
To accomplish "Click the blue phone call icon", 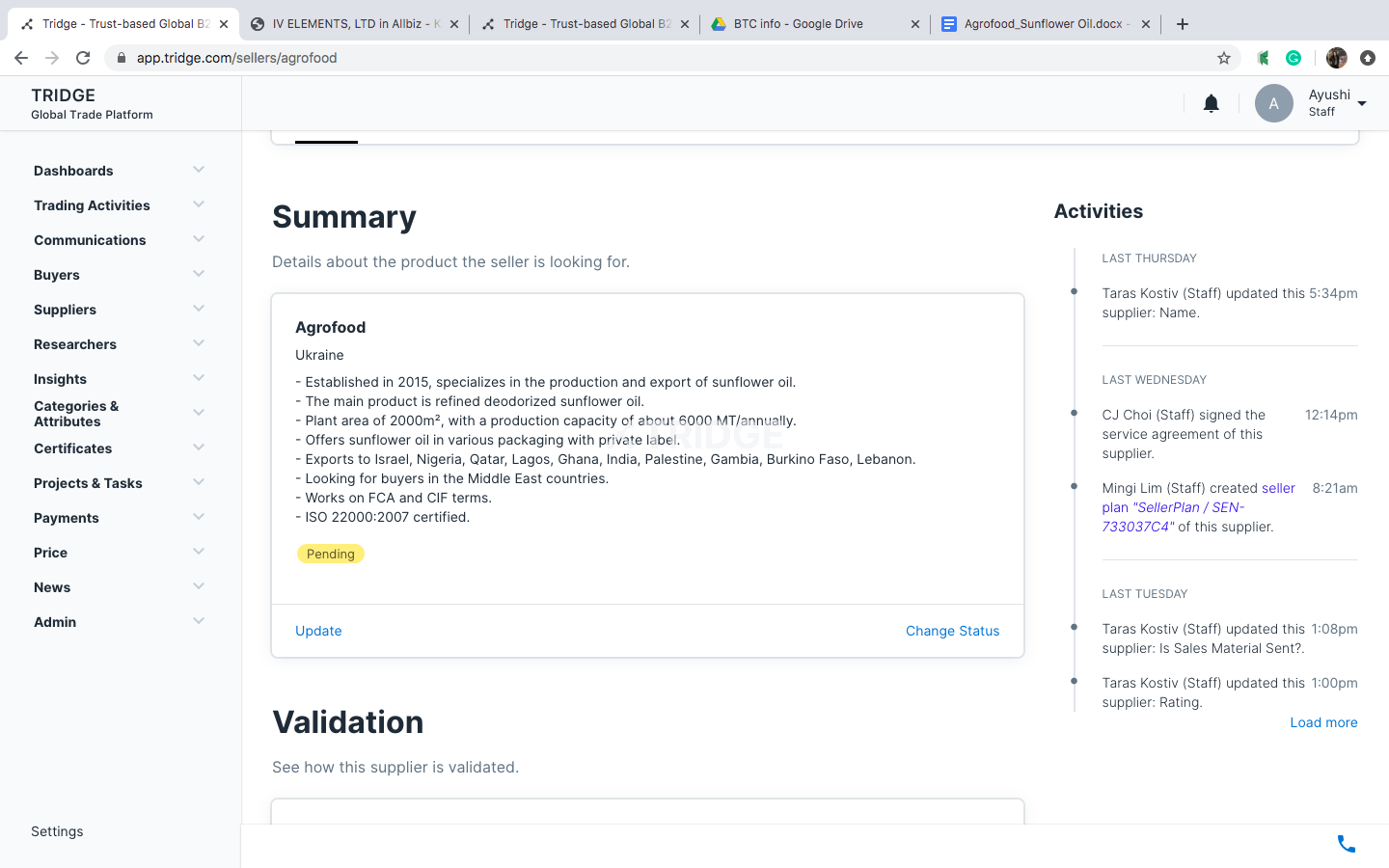I will [x=1346, y=845].
